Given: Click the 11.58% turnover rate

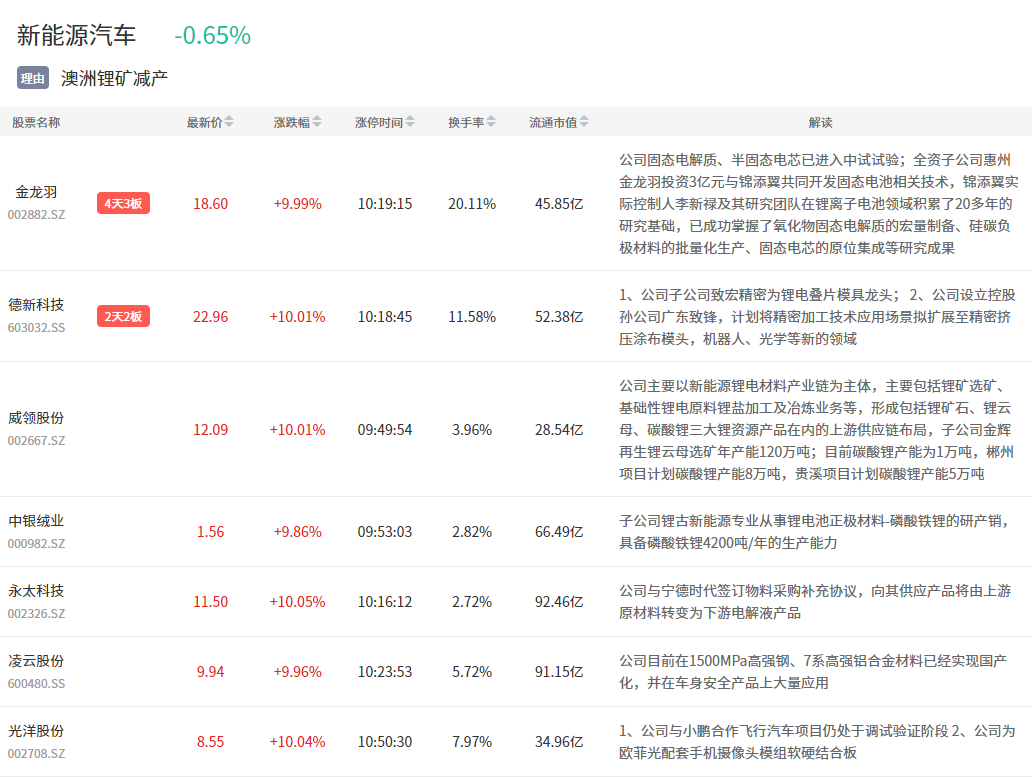Looking at the screenshot, I should [472, 317].
